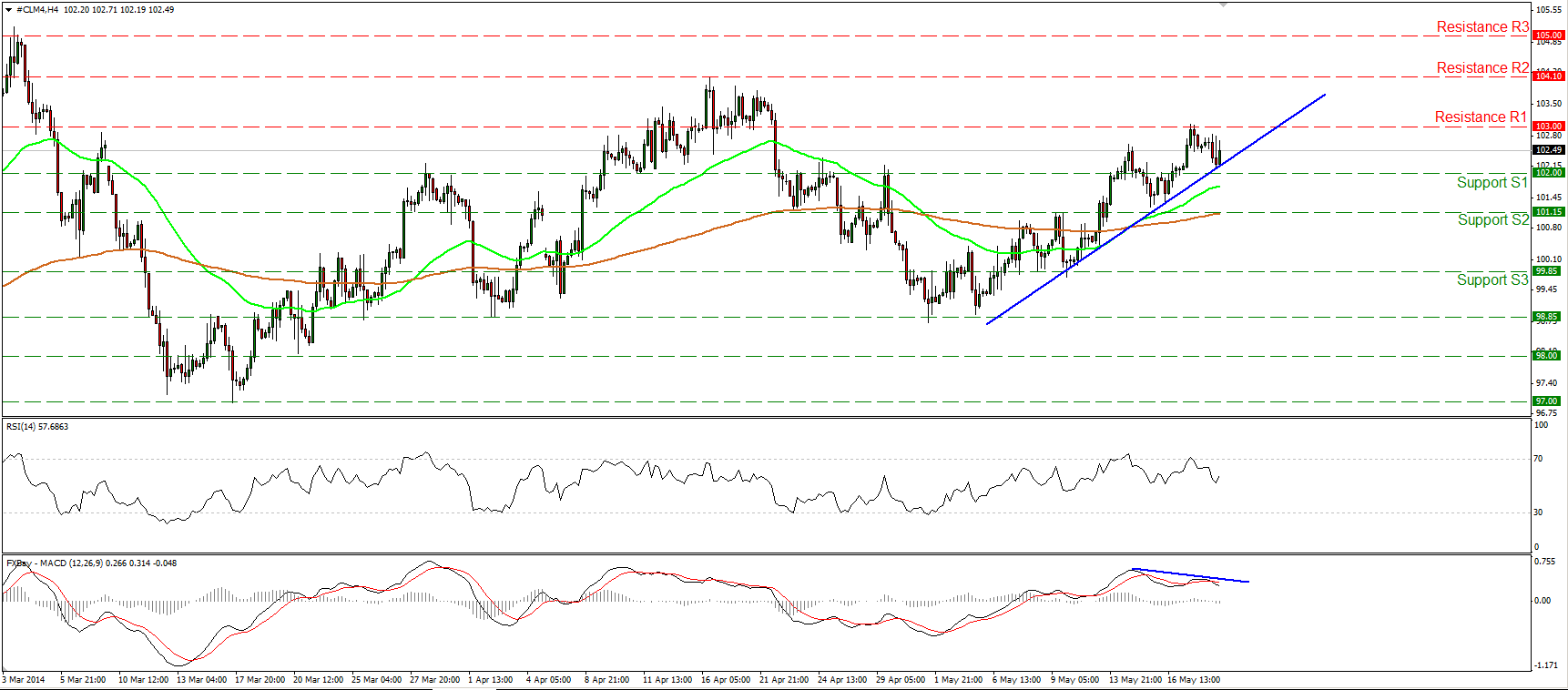This screenshot has width=1568, height=690.
Task: Click the green 98.00 price tag
Action: tap(1547, 356)
